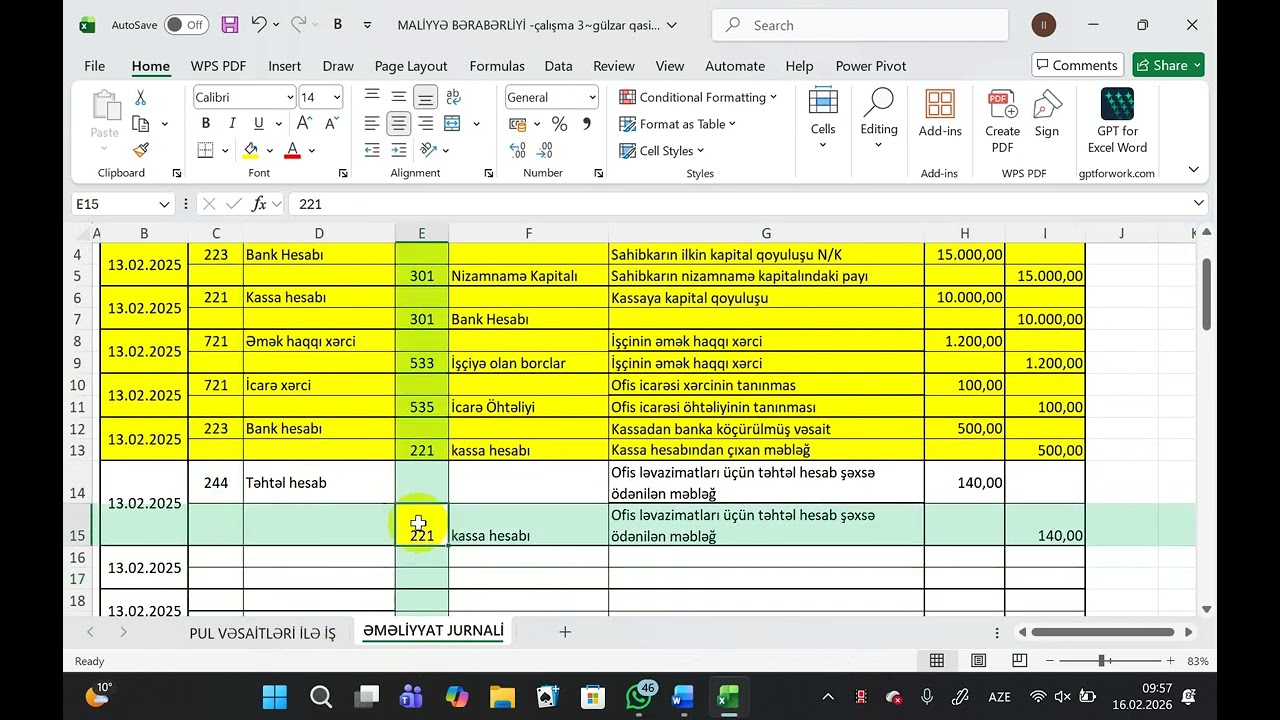Toggle Center horizontal alignment

point(399,123)
